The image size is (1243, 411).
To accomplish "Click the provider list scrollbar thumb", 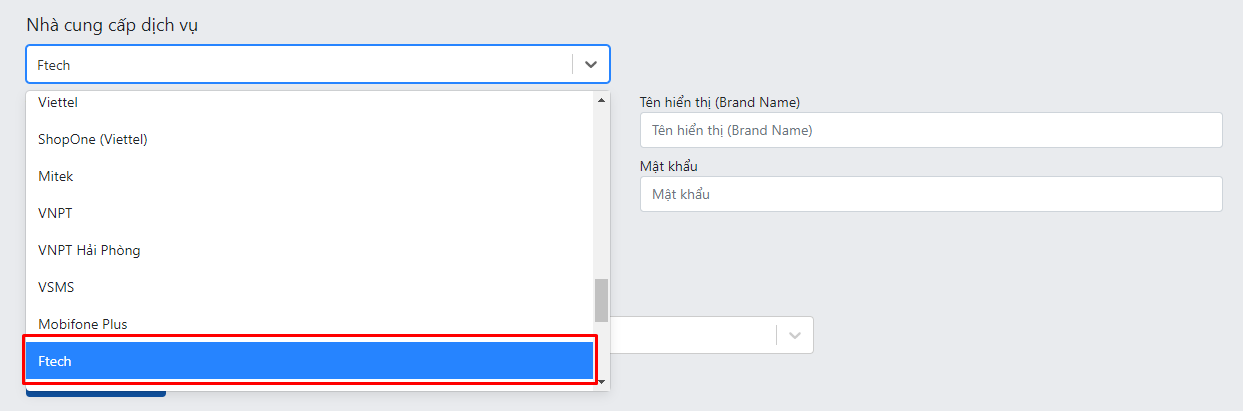I will [x=601, y=300].
